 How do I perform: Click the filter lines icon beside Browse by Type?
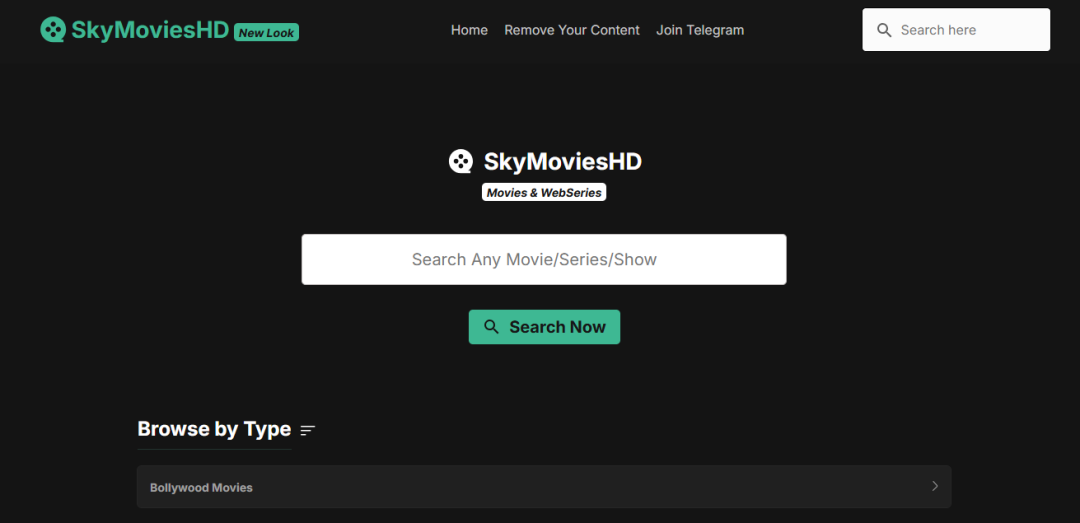pos(308,431)
